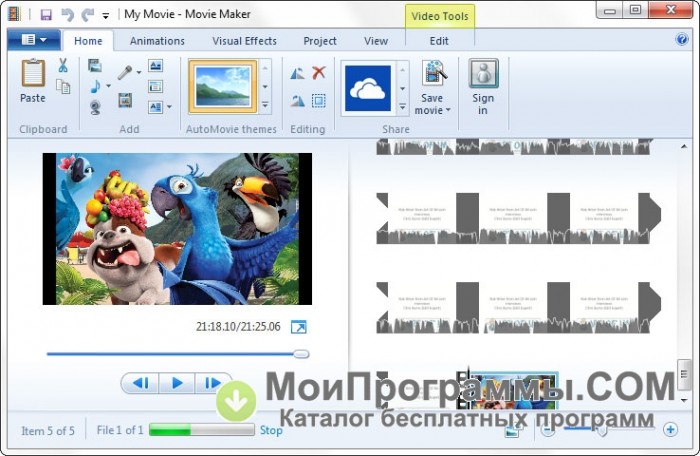The height and width of the screenshot is (456, 700).
Task: Undo last action in title bar
Action: coord(67,15)
